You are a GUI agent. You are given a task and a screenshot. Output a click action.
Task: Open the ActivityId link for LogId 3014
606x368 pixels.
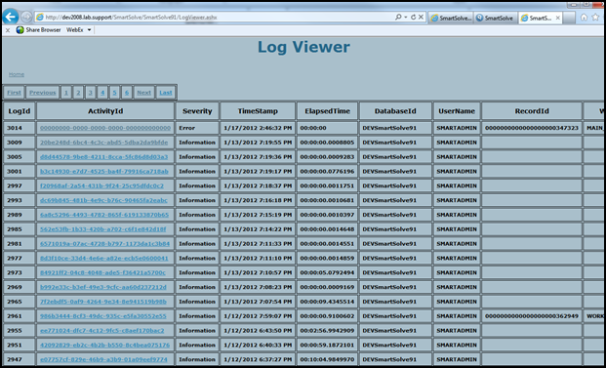click(x=105, y=128)
